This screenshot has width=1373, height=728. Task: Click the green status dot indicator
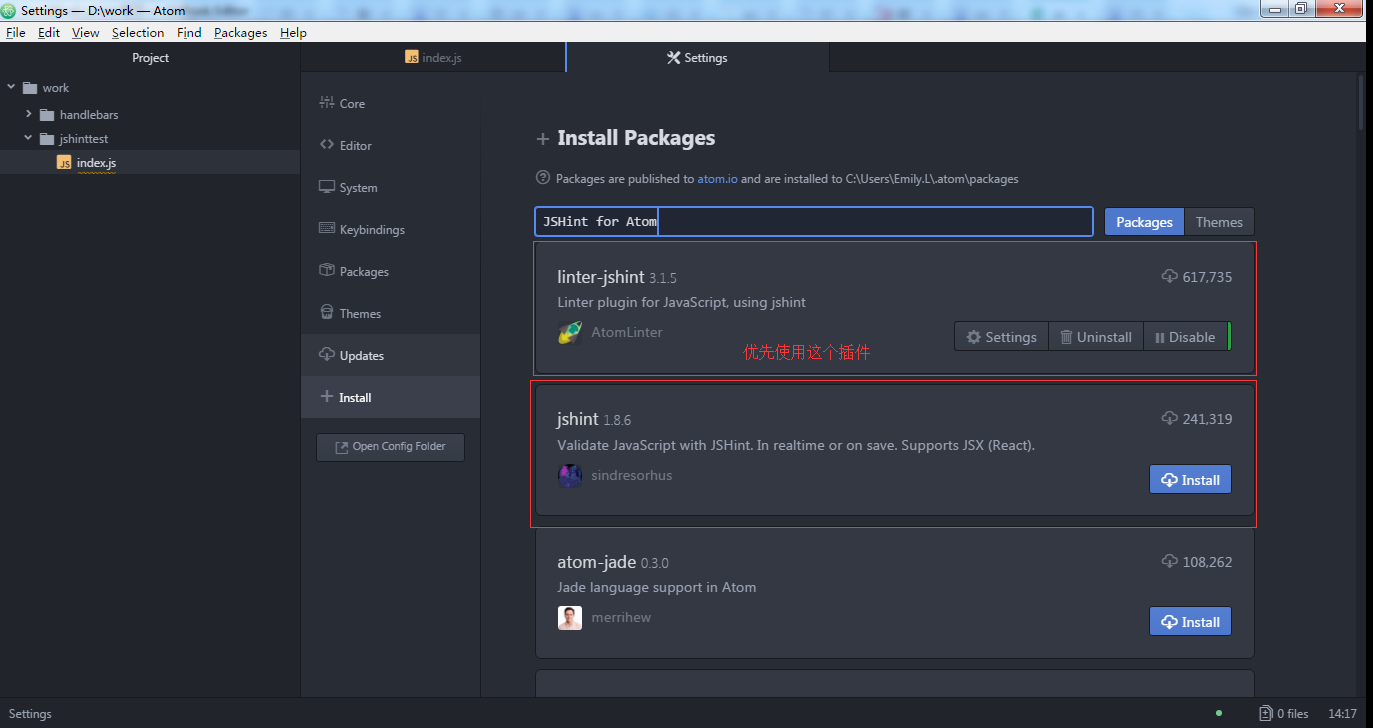click(1218, 713)
